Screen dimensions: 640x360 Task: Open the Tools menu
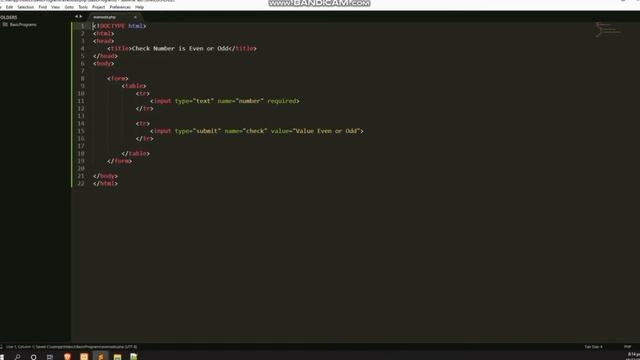point(83,7)
